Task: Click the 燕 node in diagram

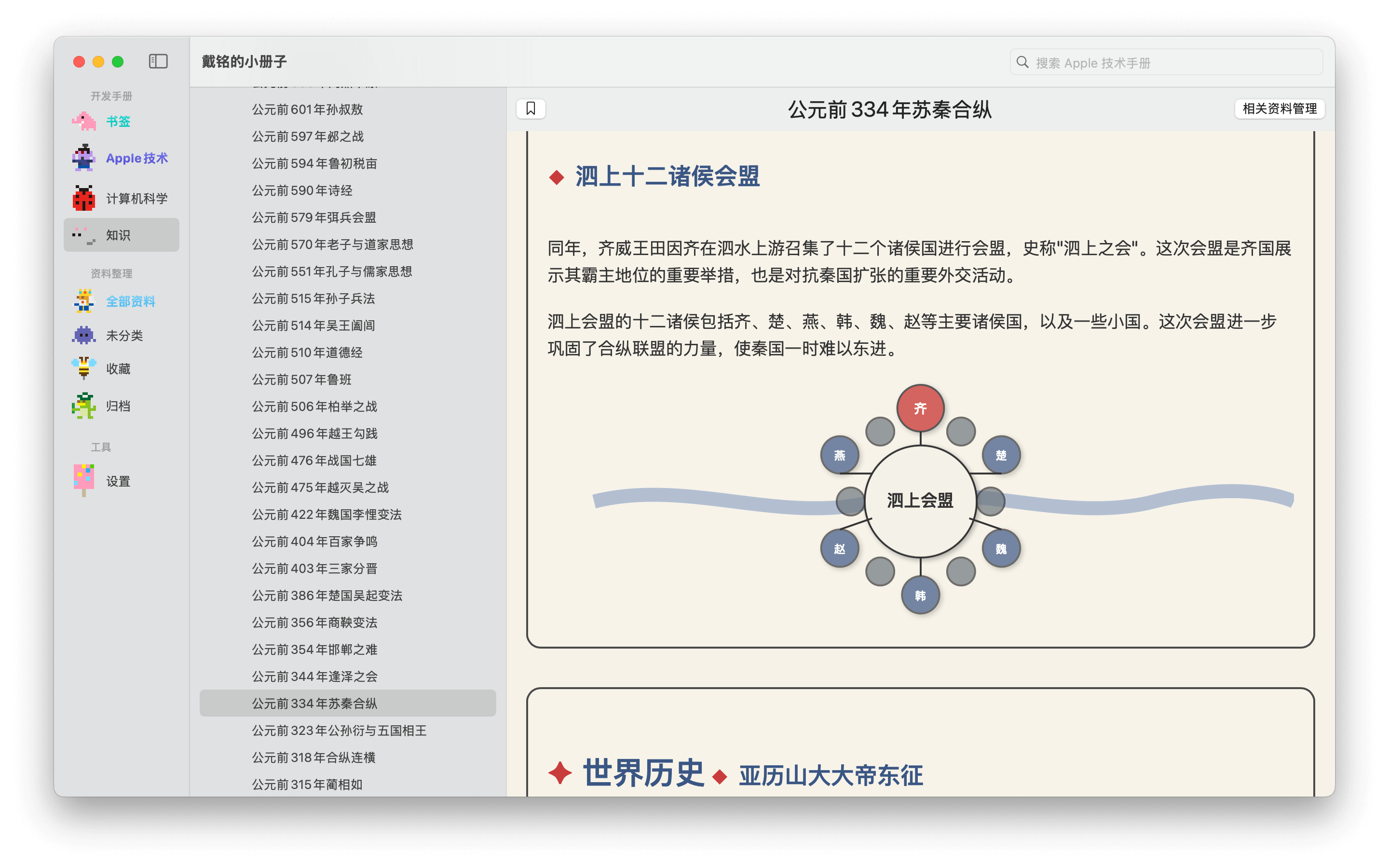Action: pyautogui.click(x=839, y=455)
